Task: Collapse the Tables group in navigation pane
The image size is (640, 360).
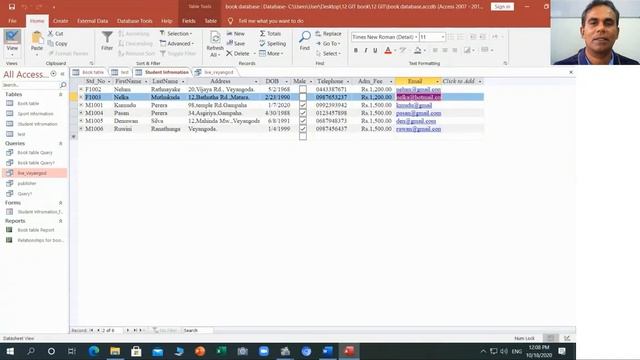Action: pos(60,94)
